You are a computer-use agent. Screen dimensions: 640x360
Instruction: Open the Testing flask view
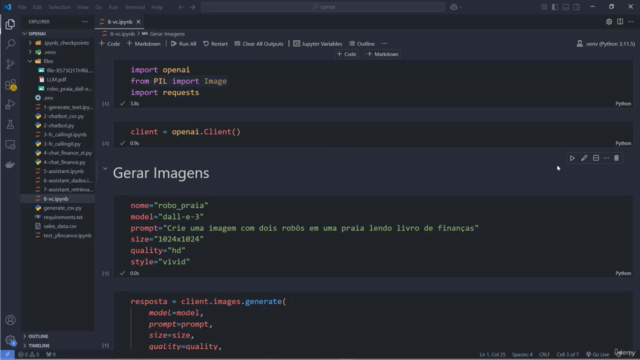(x=10, y=124)
